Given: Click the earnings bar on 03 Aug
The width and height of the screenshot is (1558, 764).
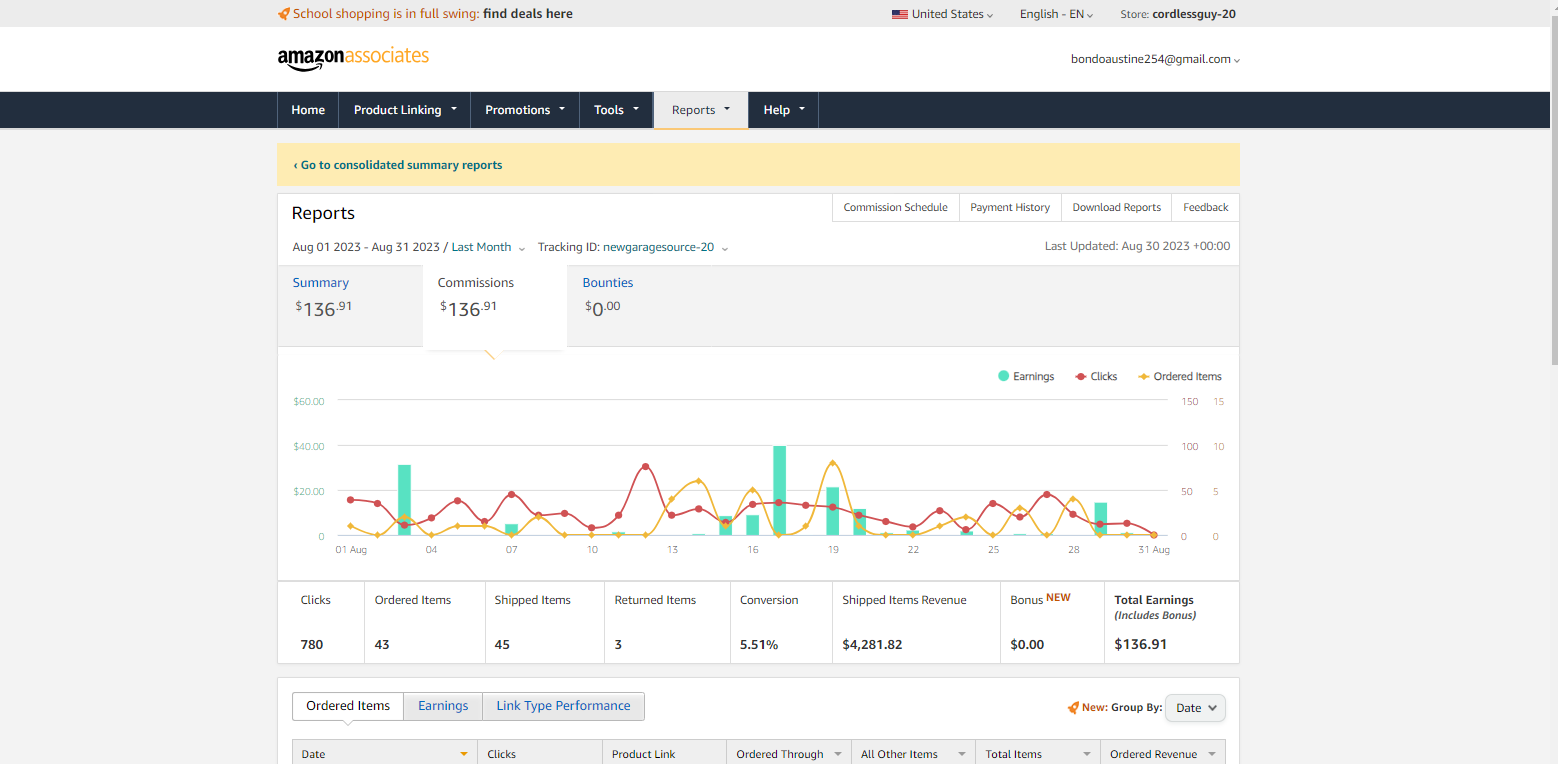Looking at the screenshot, I should [404, 500].
